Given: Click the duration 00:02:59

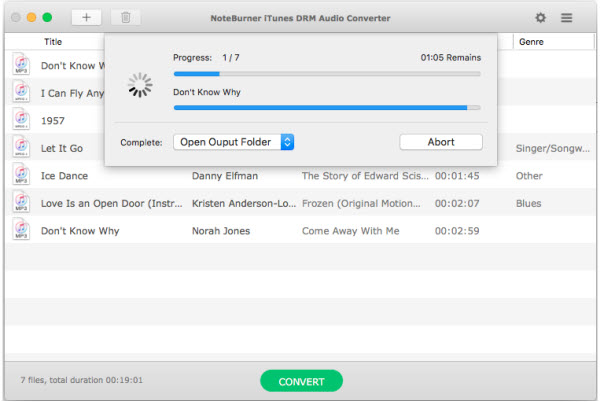Looking at the screenshot, I should pos(457,231).
